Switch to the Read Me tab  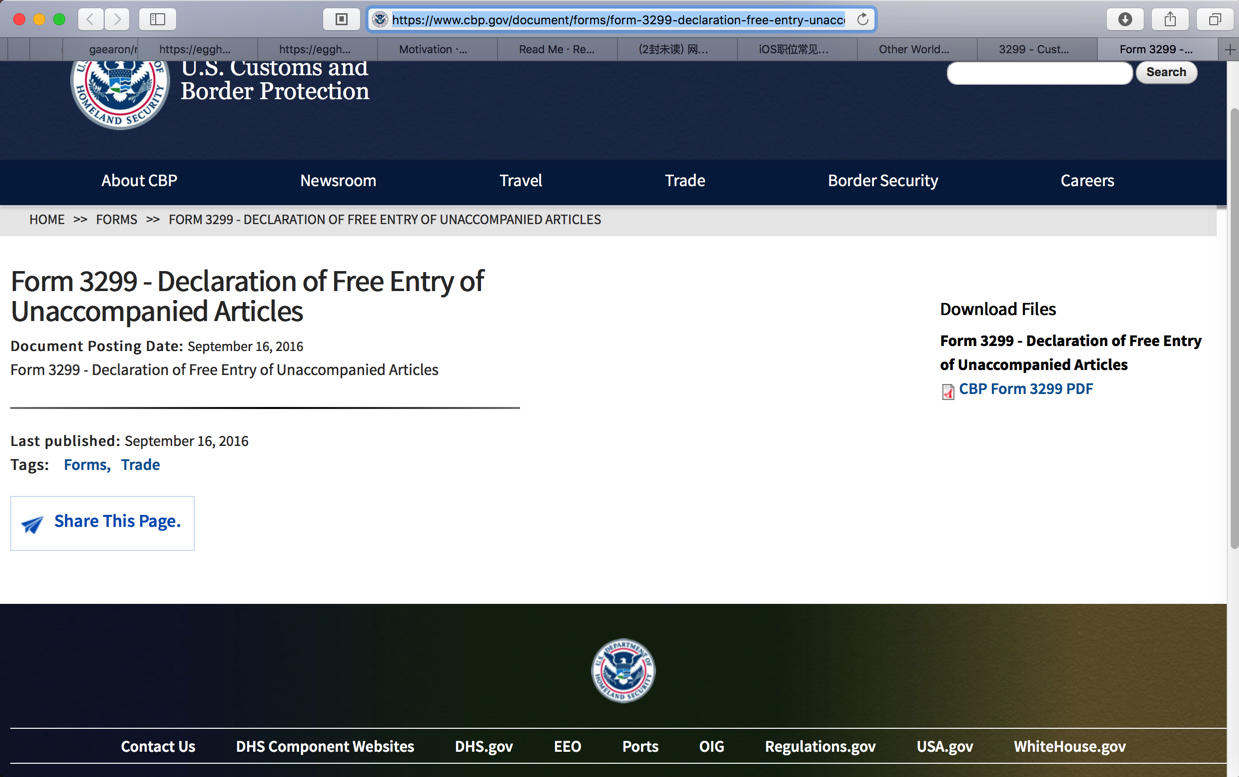click(x=557, y=49)
